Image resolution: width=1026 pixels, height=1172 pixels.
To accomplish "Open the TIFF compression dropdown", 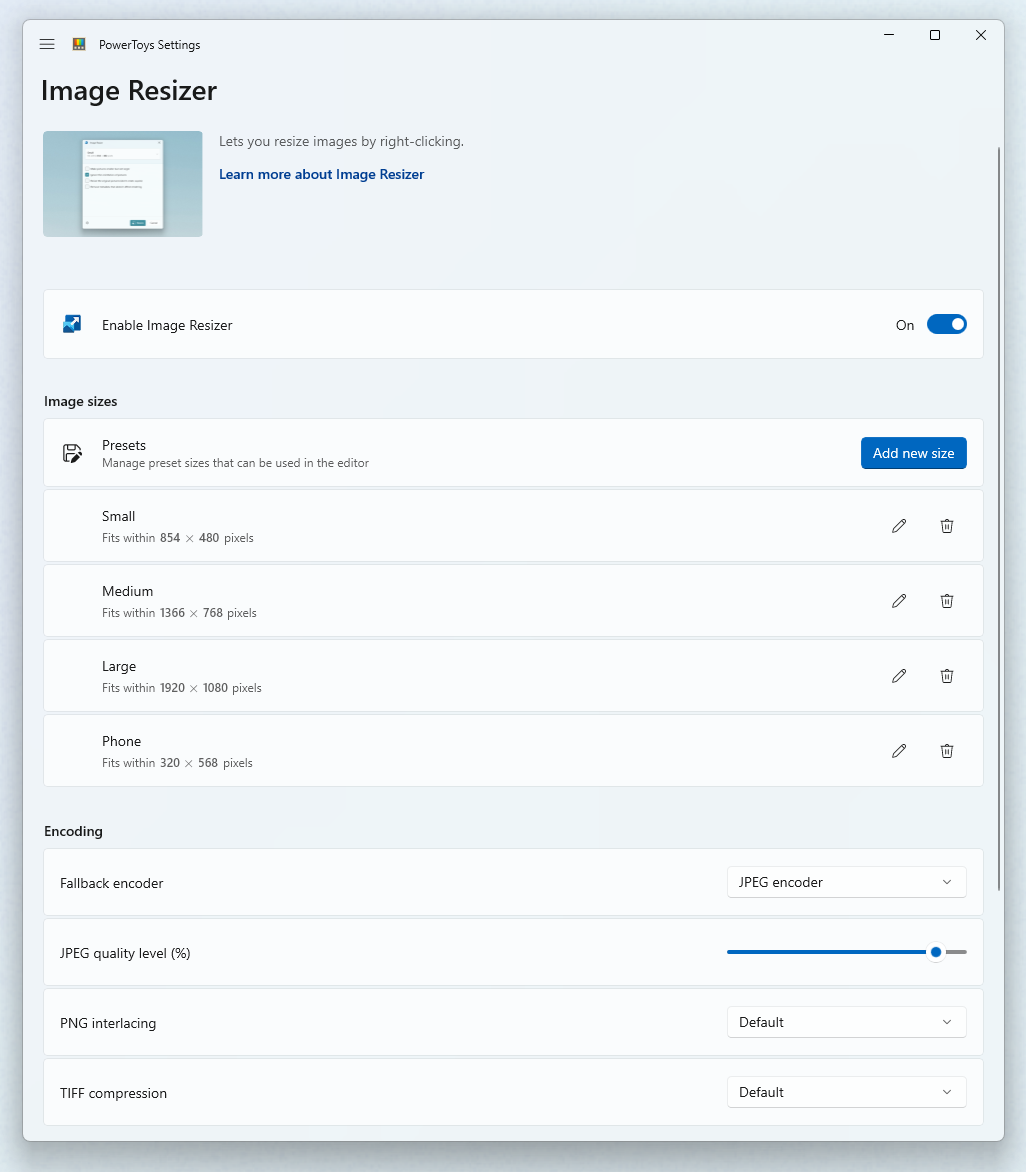I will [846, 1092].
